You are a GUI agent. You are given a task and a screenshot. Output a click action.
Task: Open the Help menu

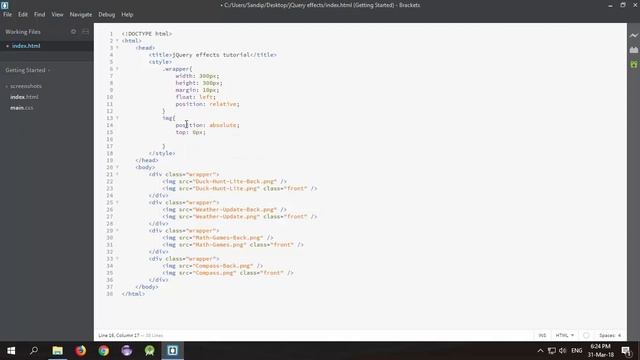(127, 14)
